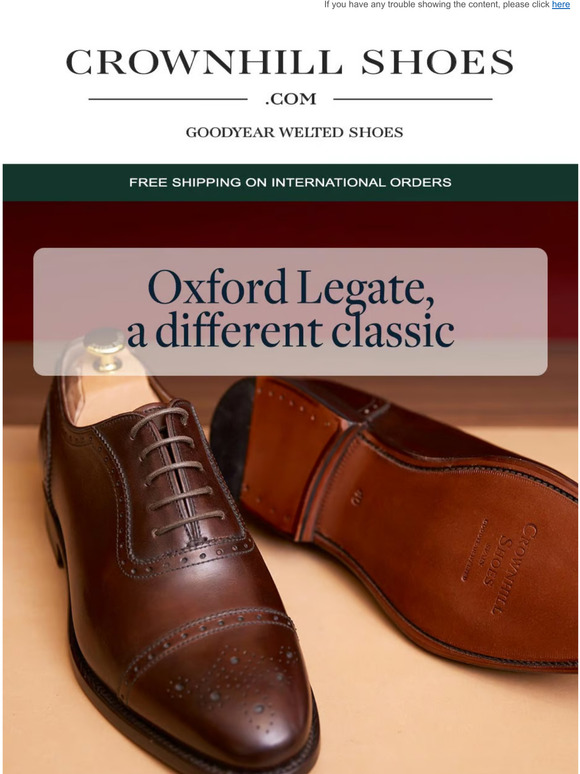Open the Crownhill Shoes logo heading

coord(290,62)
